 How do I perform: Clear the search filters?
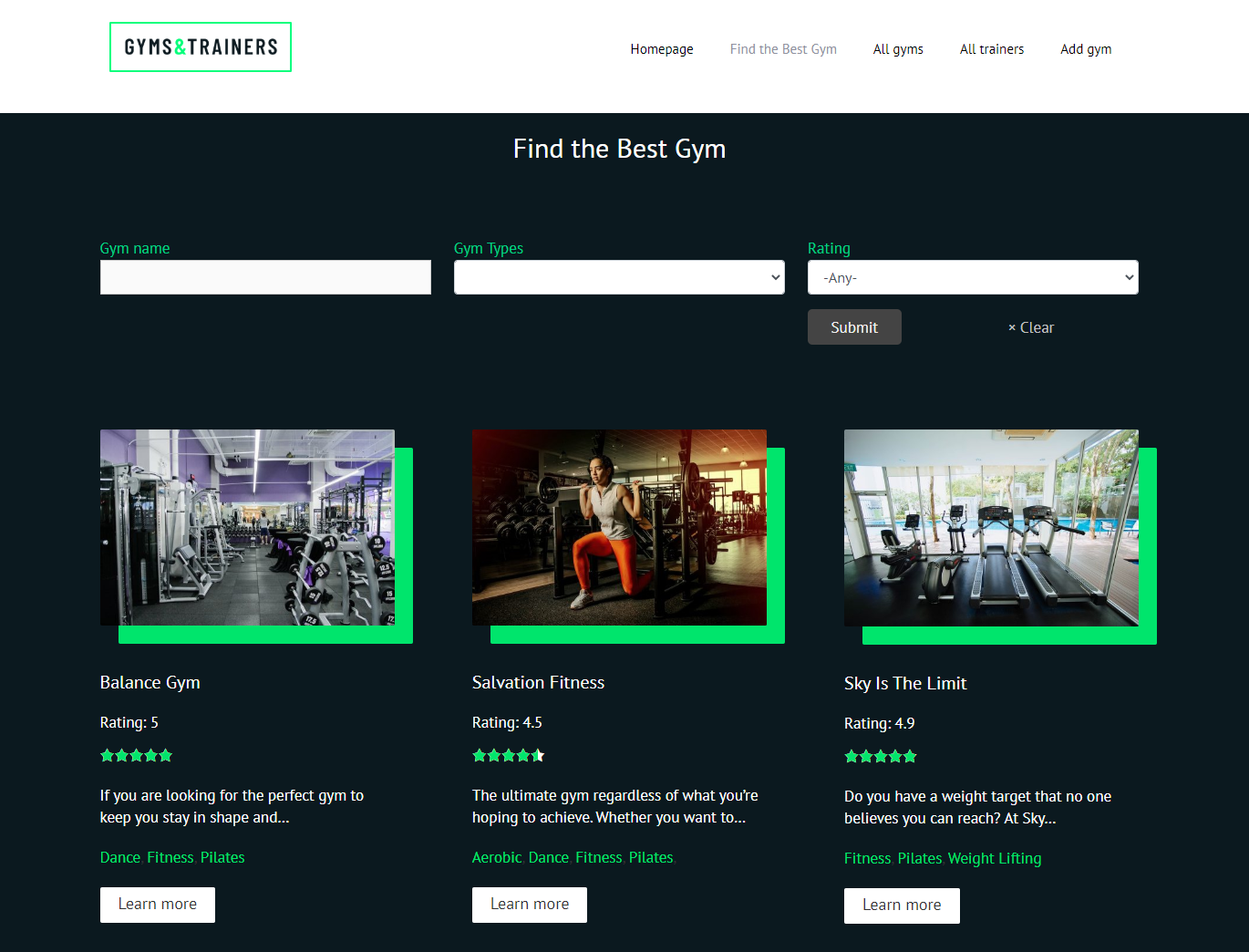coord(1031,327)
